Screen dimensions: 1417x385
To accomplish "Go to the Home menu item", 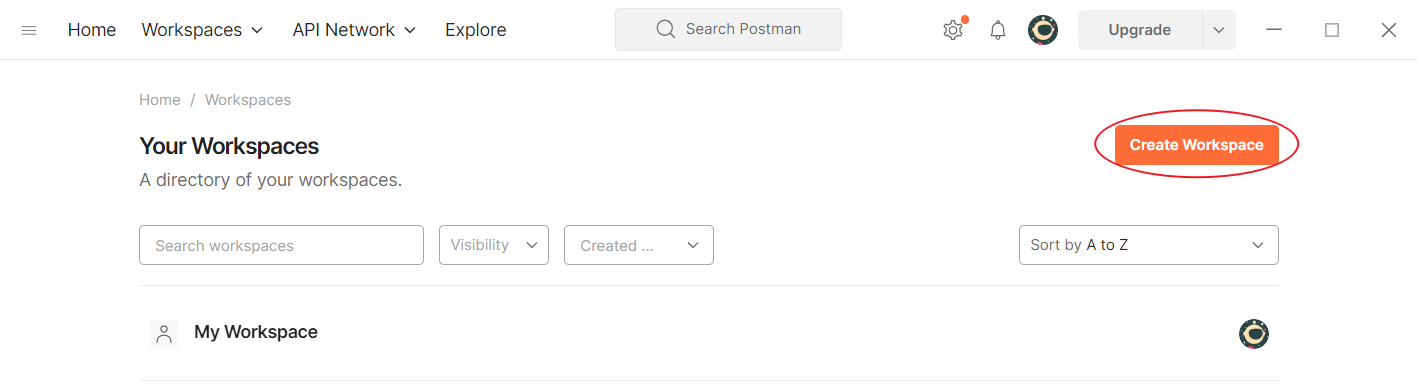I will click(x=92, y=30).
